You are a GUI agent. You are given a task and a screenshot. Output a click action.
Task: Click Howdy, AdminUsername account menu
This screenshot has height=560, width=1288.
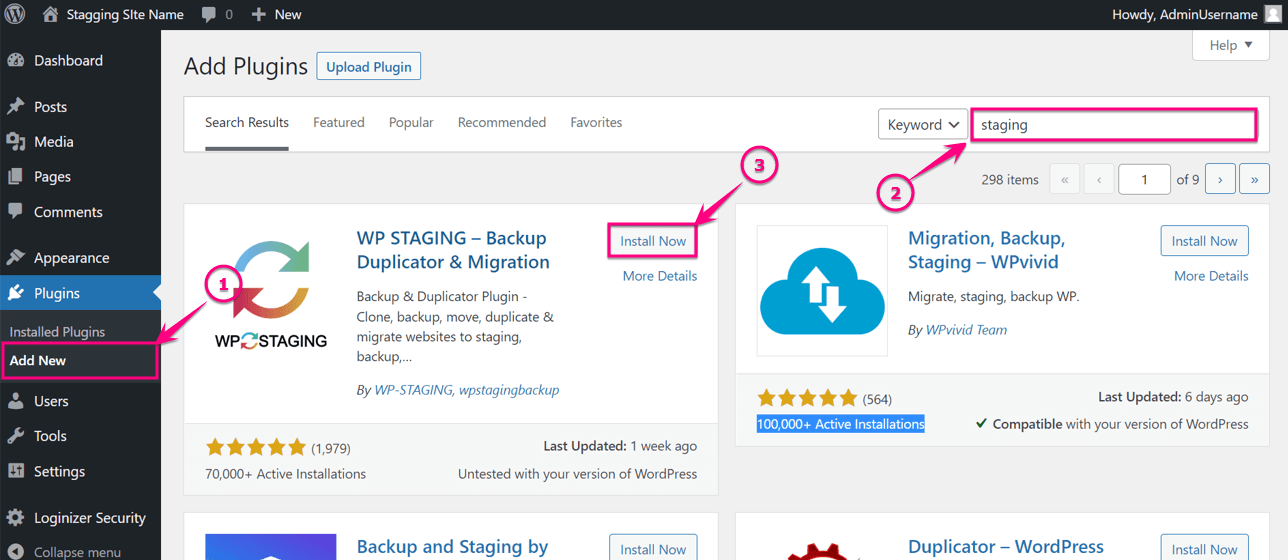click(x=1185, y=14)
